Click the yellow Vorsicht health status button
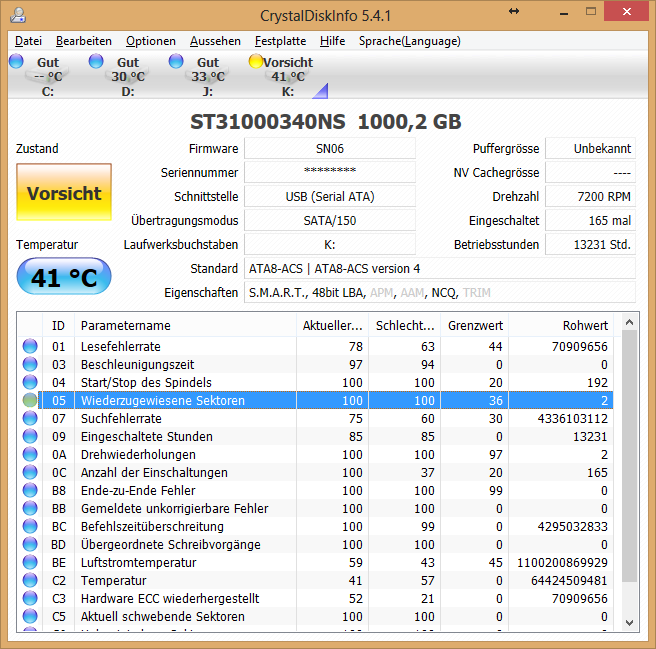 64,192
